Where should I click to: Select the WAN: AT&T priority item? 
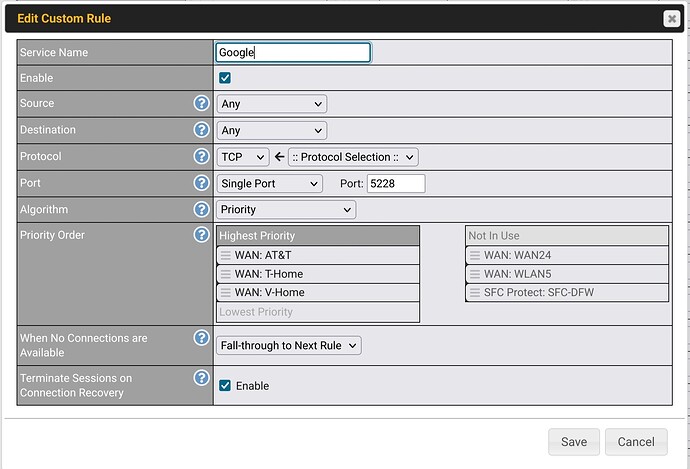click(x=318, y=255)
